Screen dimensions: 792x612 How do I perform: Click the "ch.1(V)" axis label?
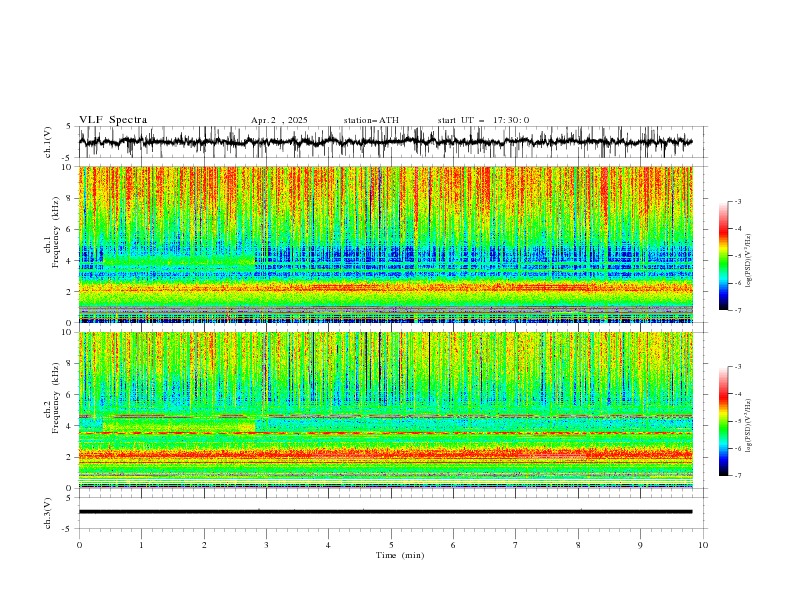48,142
